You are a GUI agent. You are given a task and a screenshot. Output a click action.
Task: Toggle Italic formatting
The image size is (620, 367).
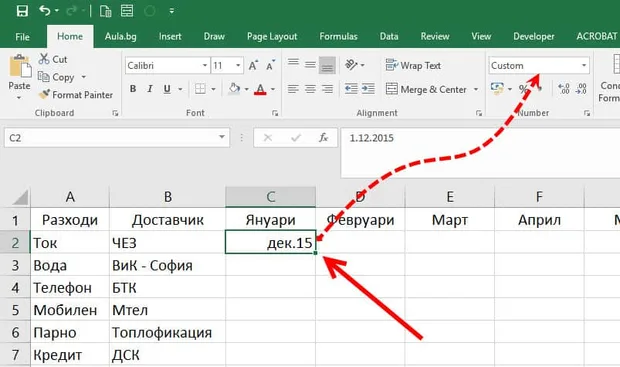[150, 89]
